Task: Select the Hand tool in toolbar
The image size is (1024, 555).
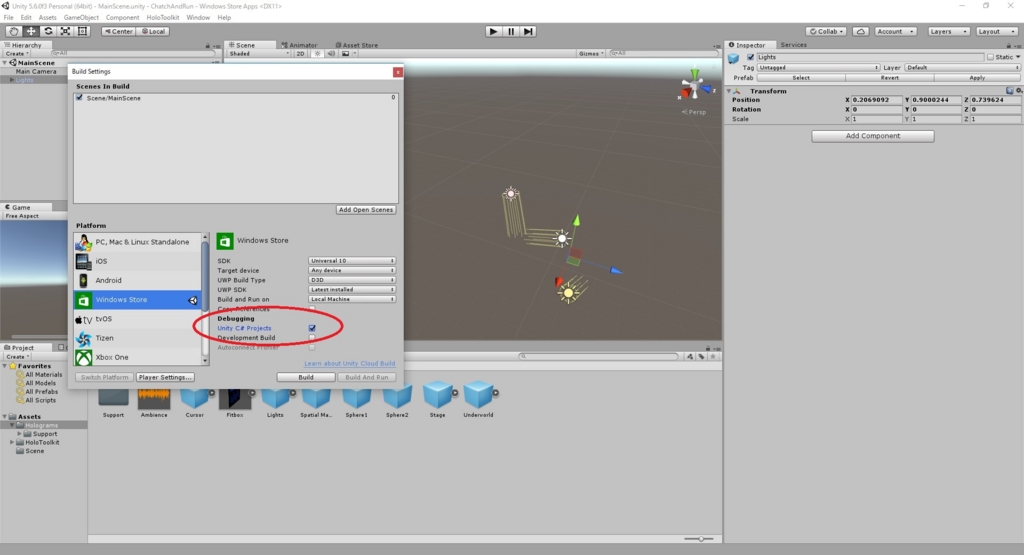Action: (13, 31)
